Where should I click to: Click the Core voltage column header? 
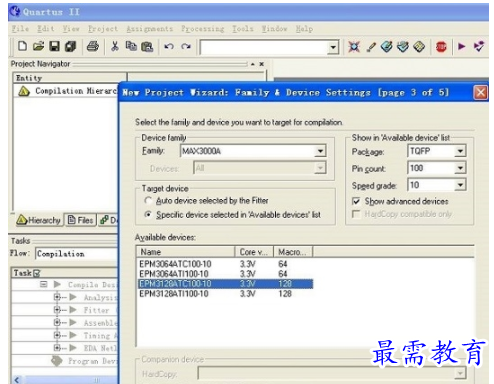click(x=254, y=252)
